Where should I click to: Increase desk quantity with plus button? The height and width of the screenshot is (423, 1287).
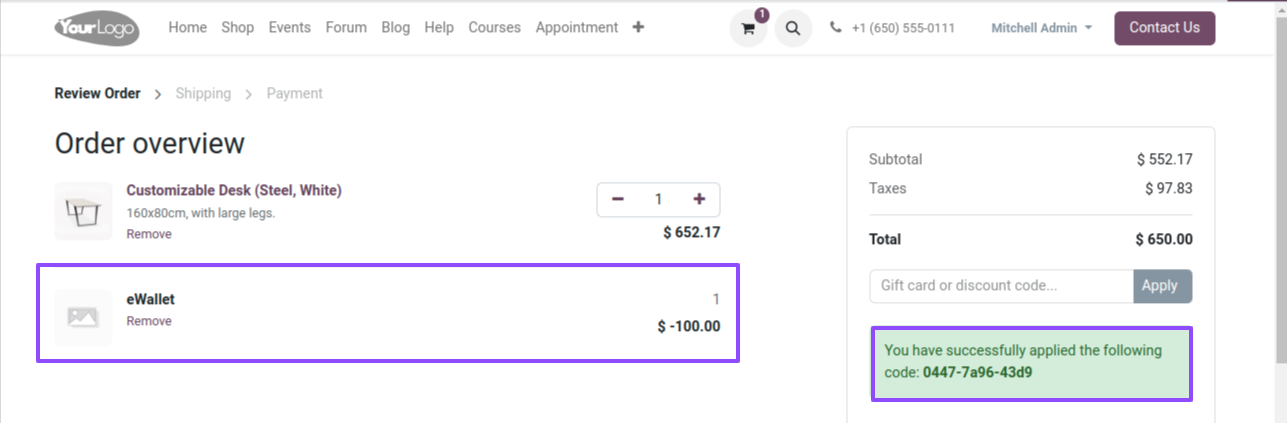point(699,199)
